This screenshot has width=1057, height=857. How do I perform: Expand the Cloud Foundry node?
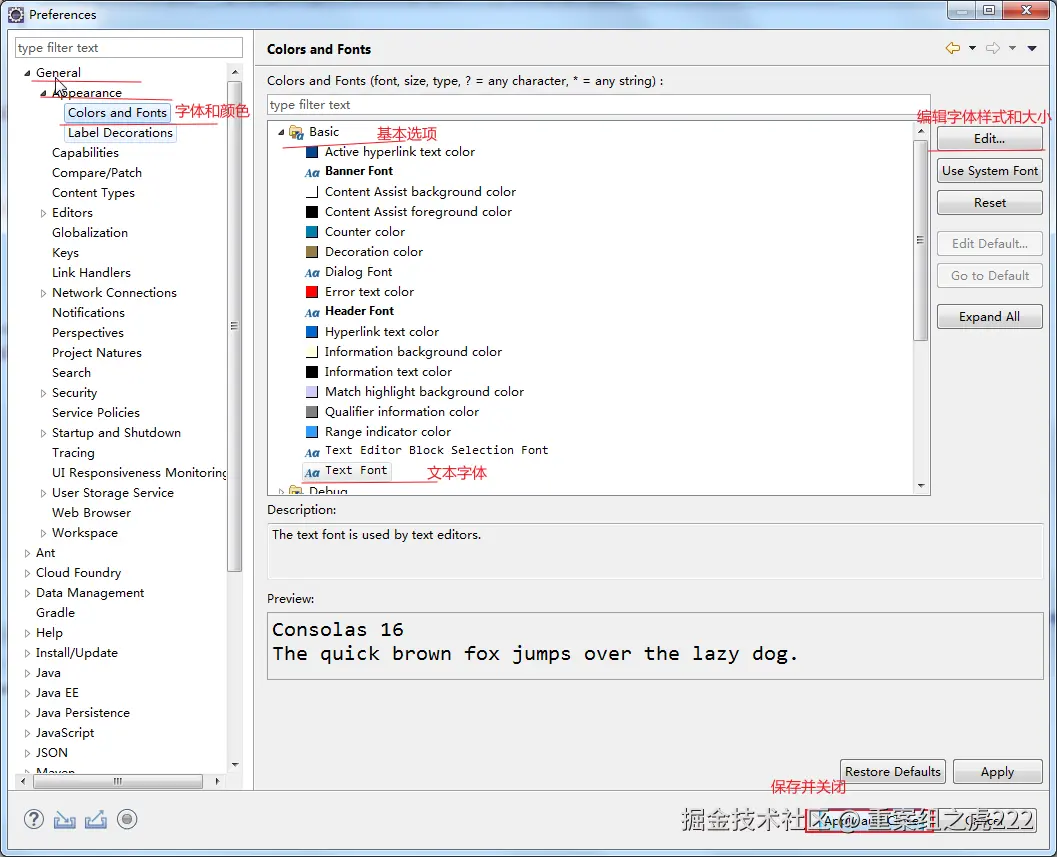(27, 573)
